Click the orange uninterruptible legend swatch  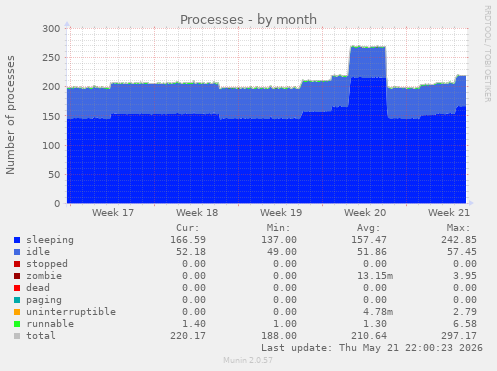17,312
